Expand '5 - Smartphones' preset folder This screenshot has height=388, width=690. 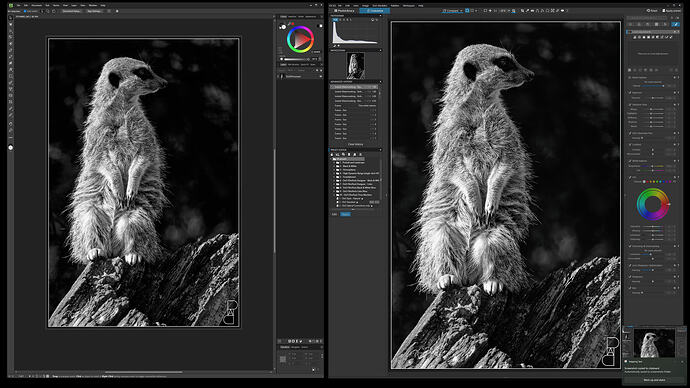(x=334, y=177)
